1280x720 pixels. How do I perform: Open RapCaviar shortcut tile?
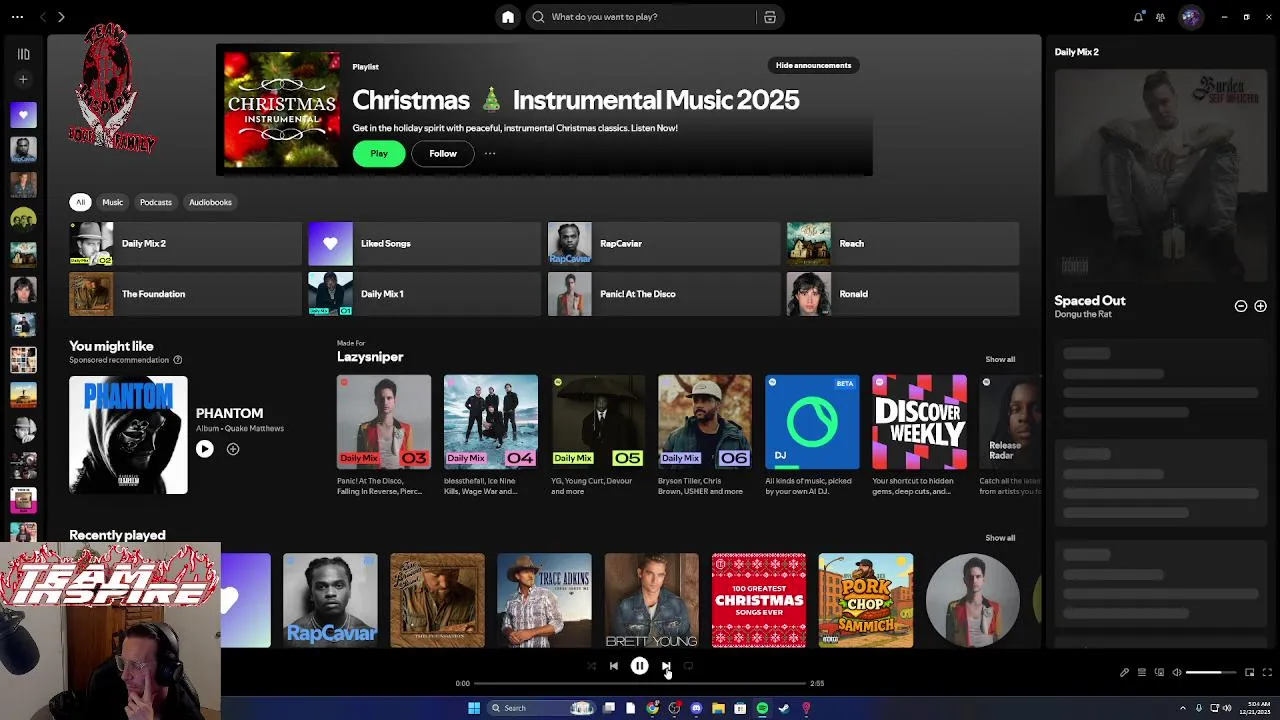pos(664,244)
